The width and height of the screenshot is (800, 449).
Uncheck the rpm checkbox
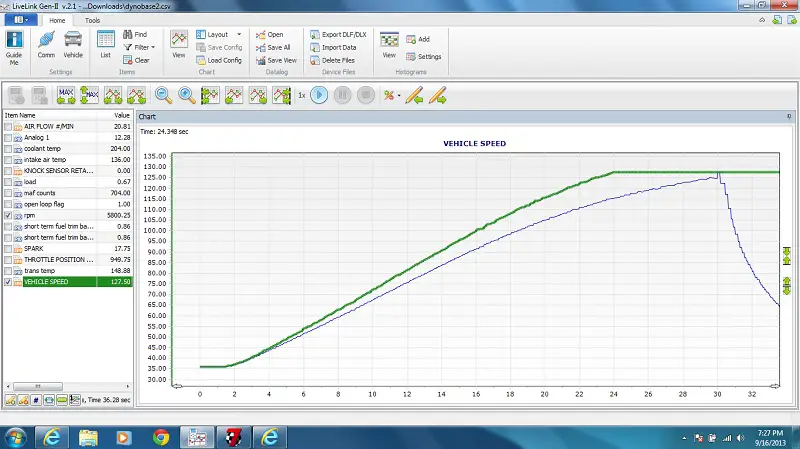point(8,215)
